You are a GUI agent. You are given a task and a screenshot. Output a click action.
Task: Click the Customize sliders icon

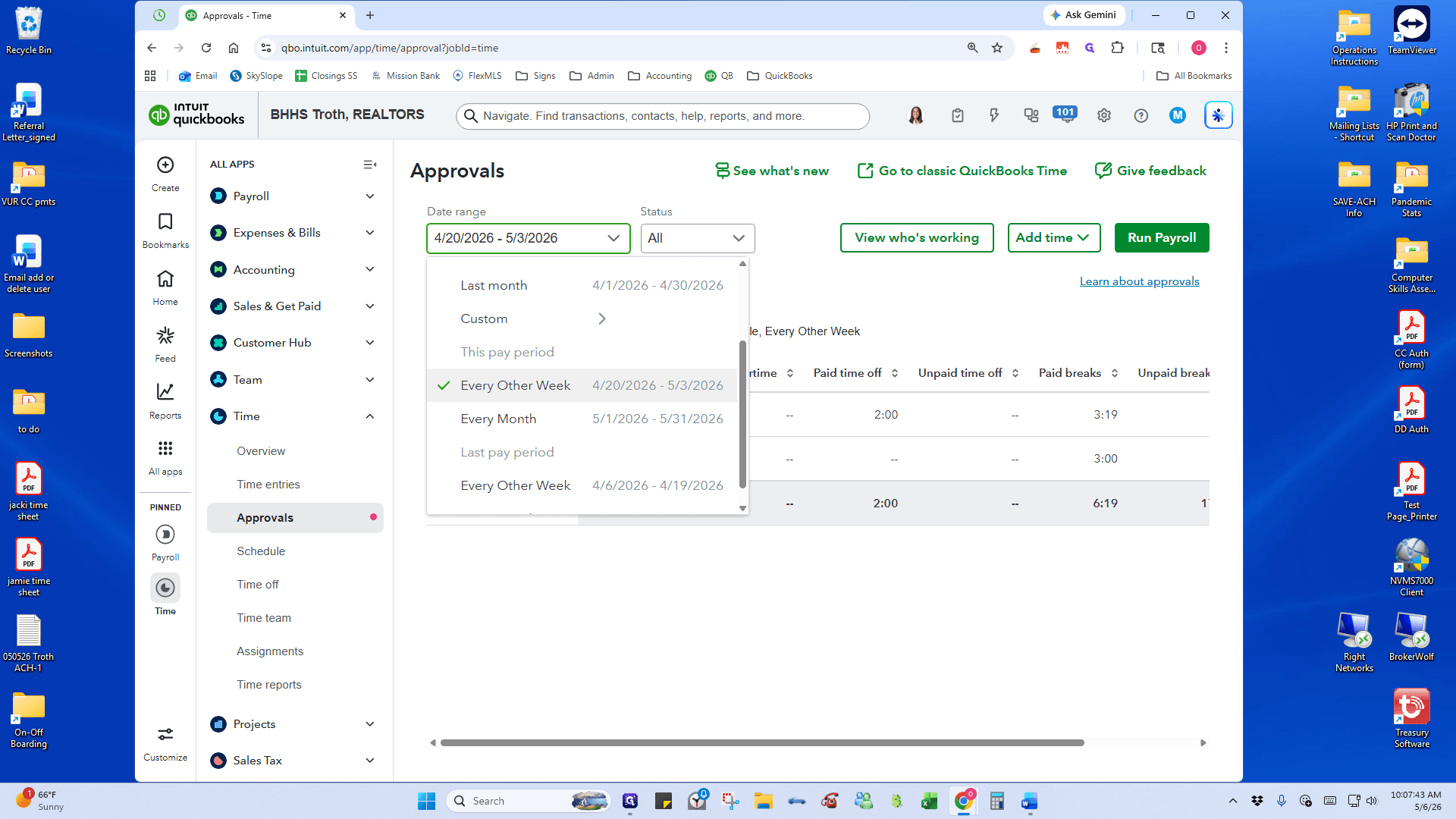point(165,734)
